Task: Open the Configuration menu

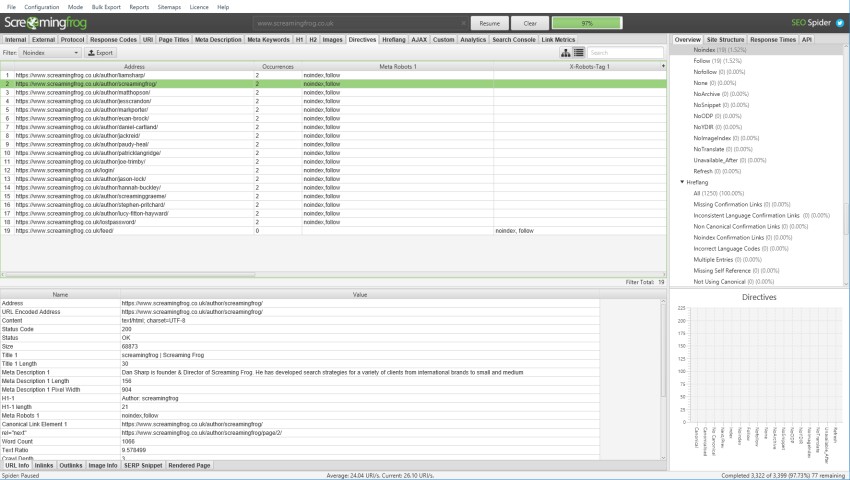Action: 42,7
